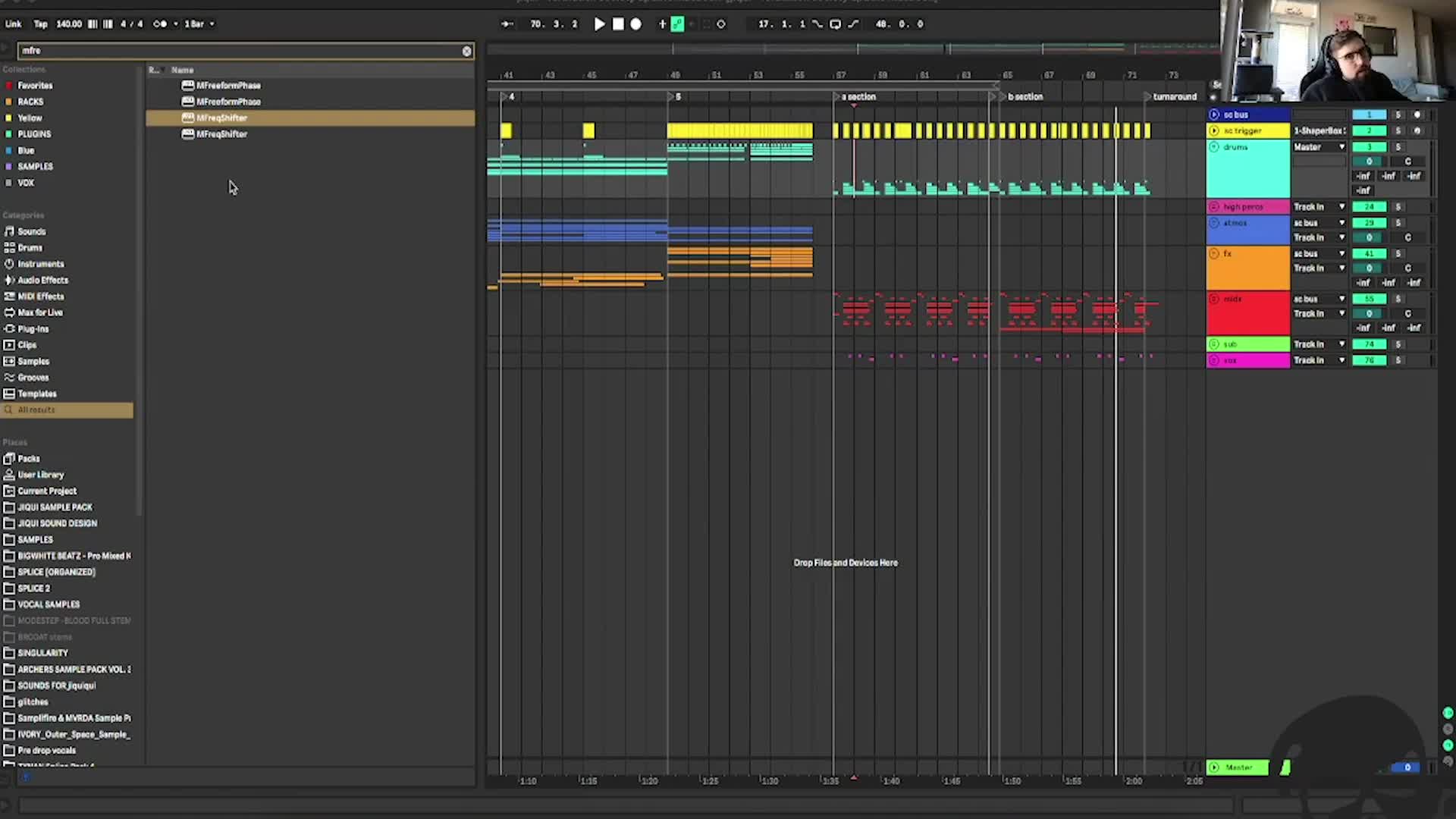Fold the drums group track
This screenshot has height=819, width=1456.
[1214, 147]
